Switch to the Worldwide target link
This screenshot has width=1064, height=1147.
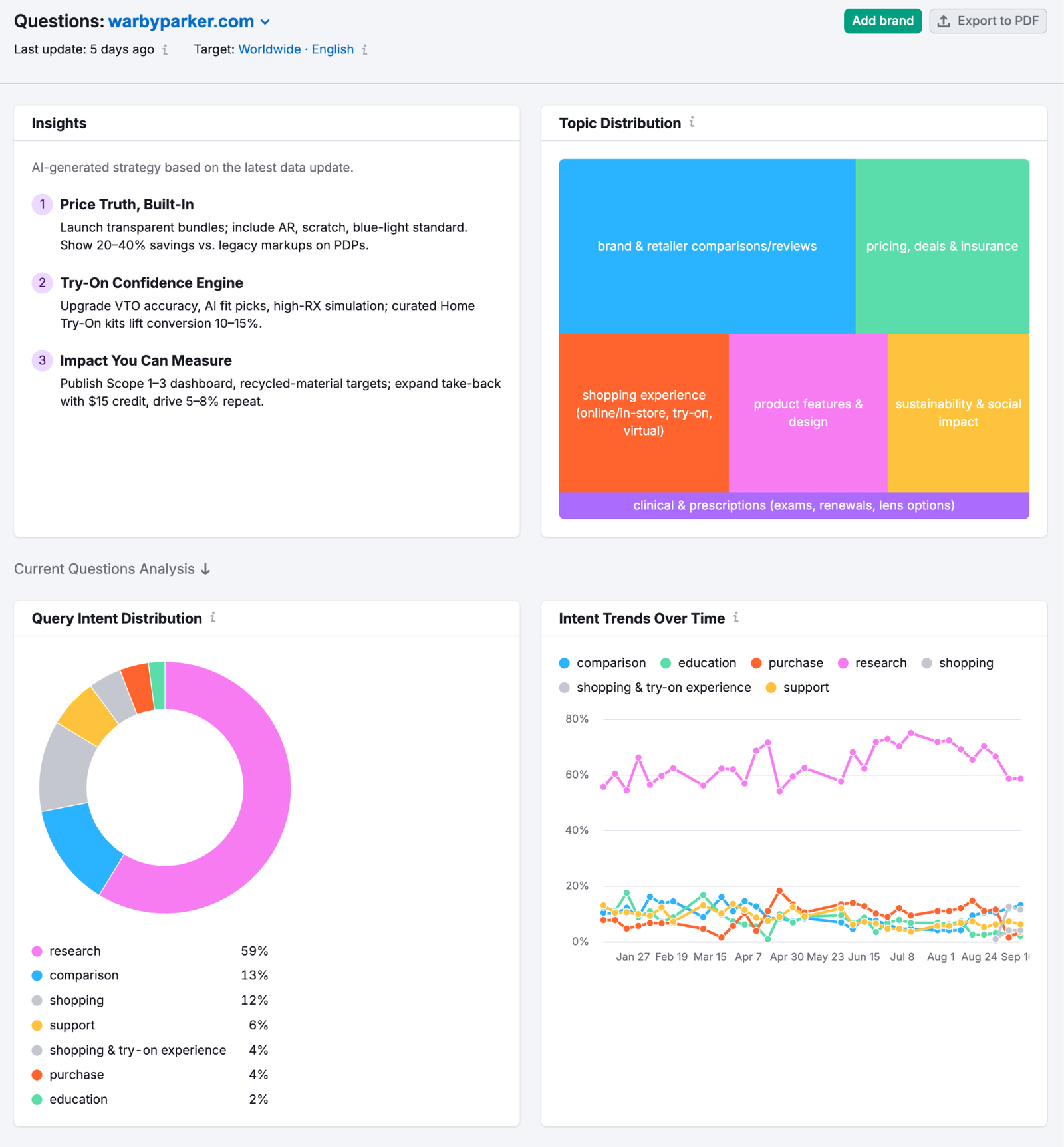(x=269, y=49)
